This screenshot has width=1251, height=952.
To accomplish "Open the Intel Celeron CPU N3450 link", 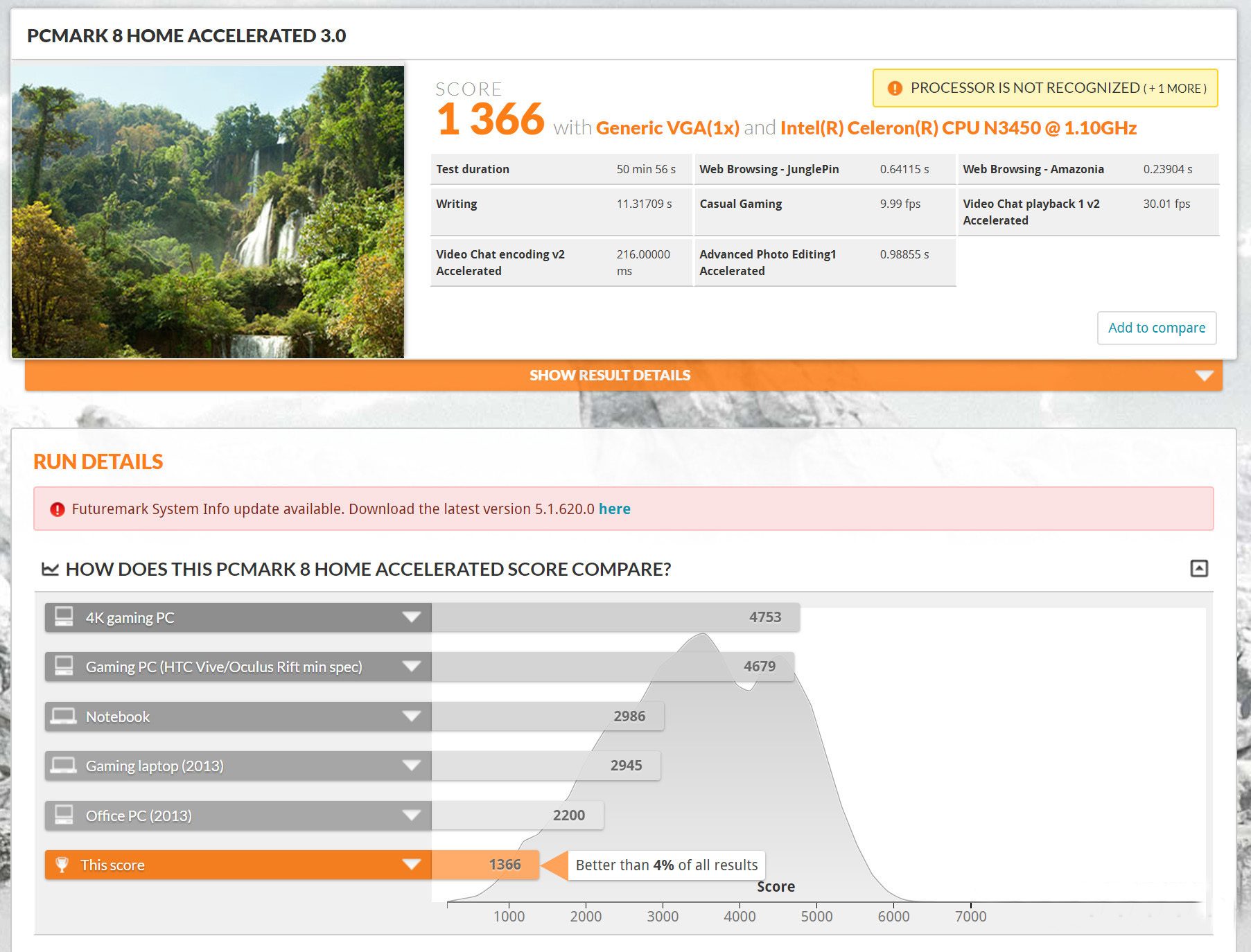I will tap(959, 128).
